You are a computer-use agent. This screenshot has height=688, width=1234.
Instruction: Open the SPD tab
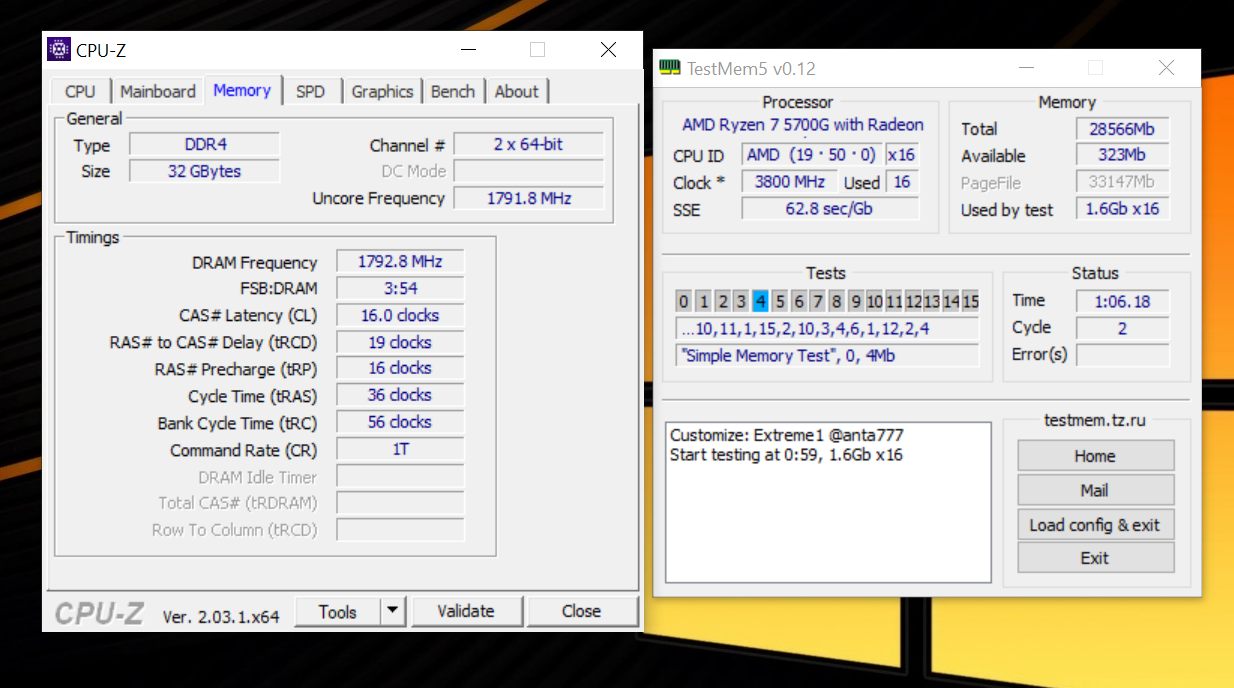point(311,91)
